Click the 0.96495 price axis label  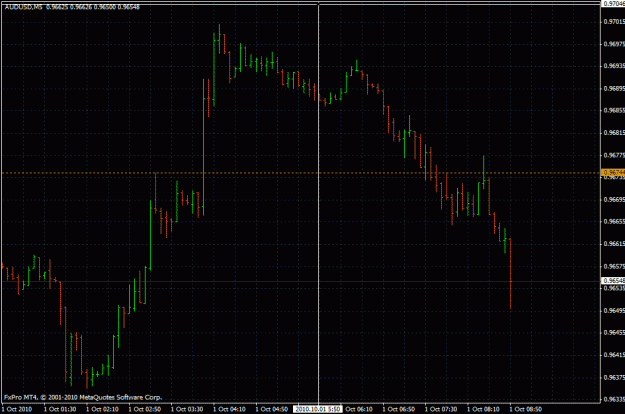tap(614, 310)
